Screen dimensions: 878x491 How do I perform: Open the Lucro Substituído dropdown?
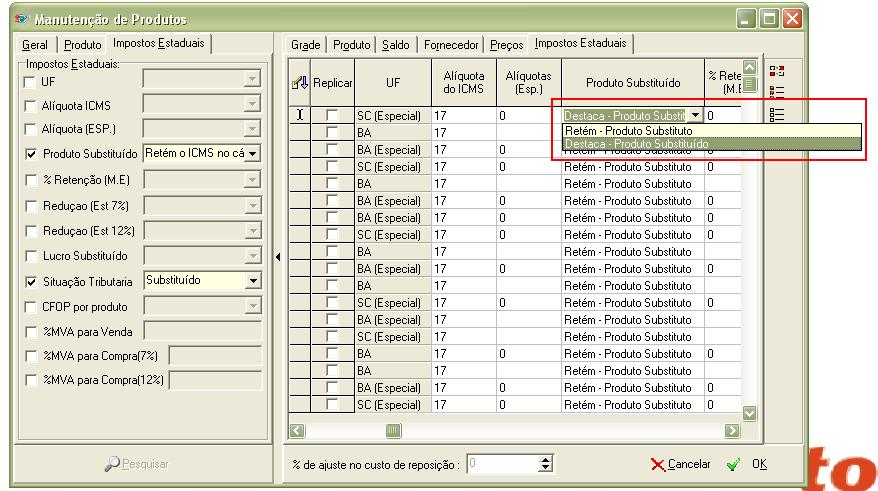(253, 256)
